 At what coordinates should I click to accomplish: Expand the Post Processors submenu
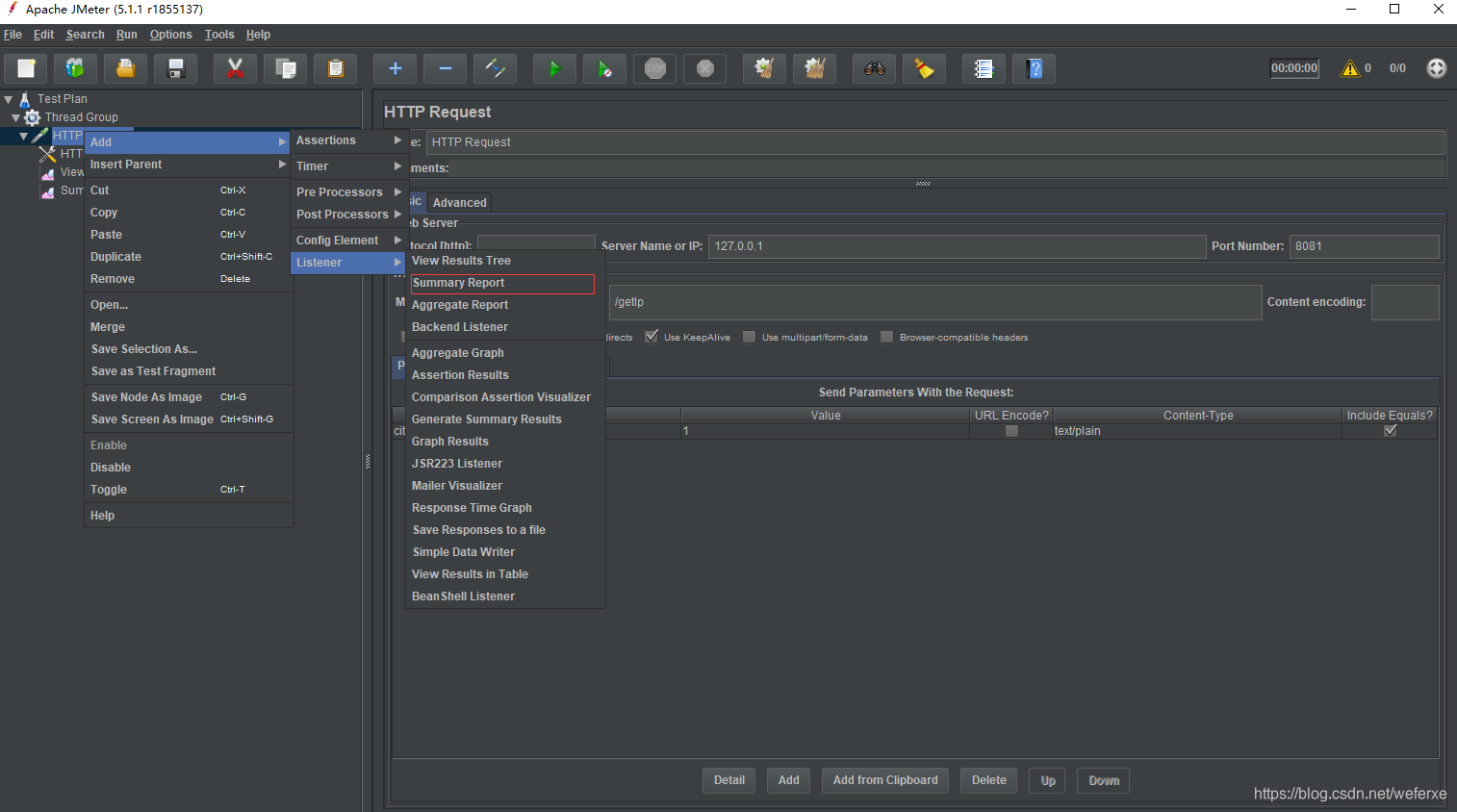point(348,215)
